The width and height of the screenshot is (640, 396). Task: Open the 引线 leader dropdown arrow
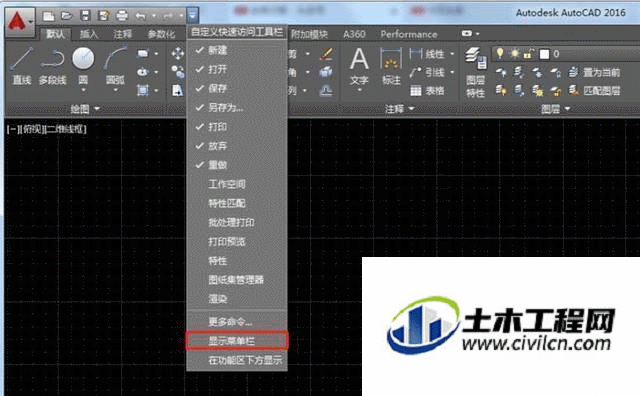coord(452,72)
